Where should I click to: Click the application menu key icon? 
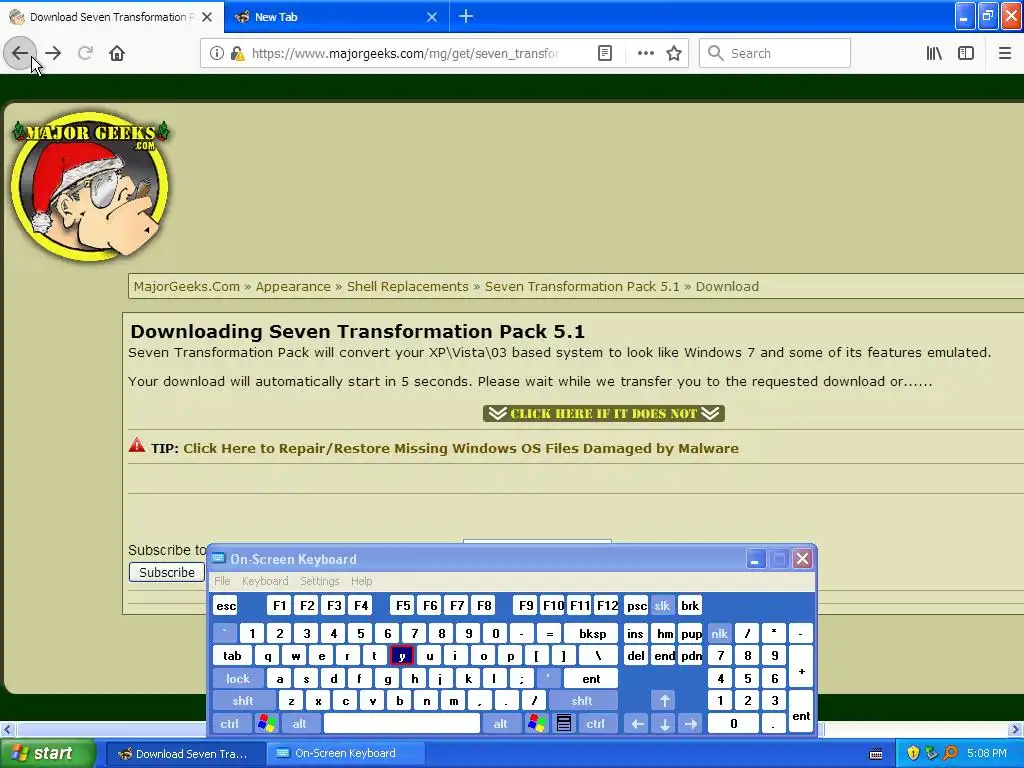[x=564, y=724]
